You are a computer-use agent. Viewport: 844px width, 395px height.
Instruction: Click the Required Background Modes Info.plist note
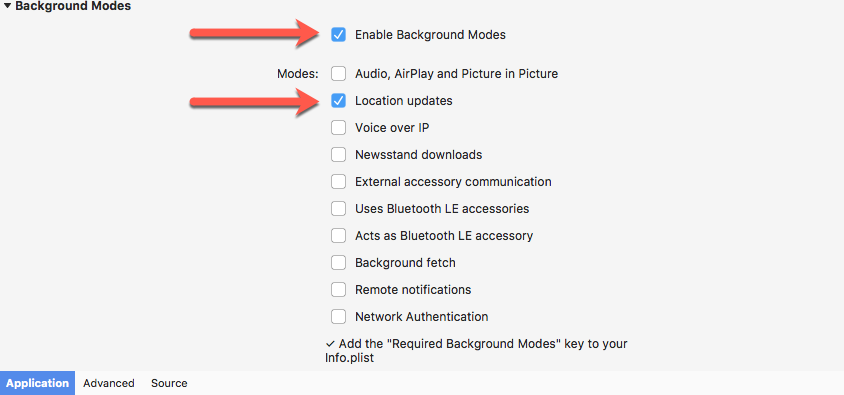[476, 350]
